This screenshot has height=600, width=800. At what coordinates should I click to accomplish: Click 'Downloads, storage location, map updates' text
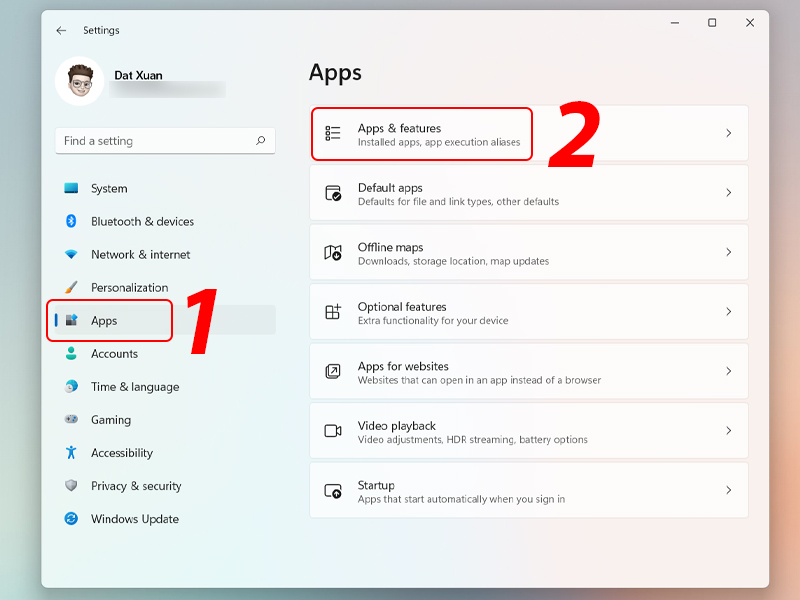453,261
